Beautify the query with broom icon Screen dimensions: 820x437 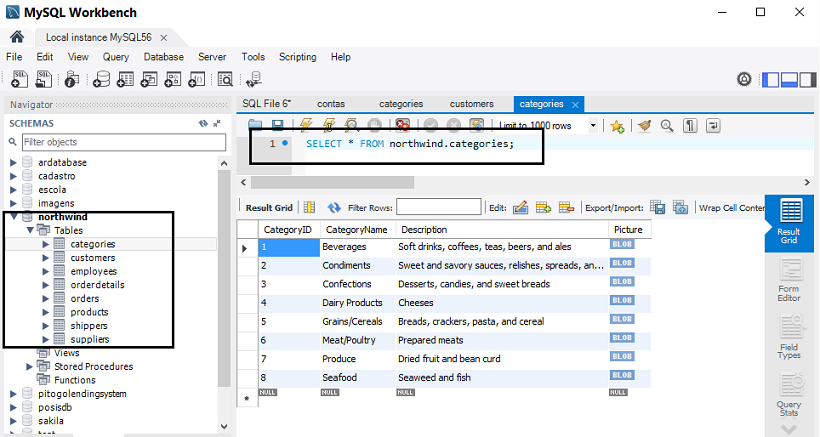[644, 126]
